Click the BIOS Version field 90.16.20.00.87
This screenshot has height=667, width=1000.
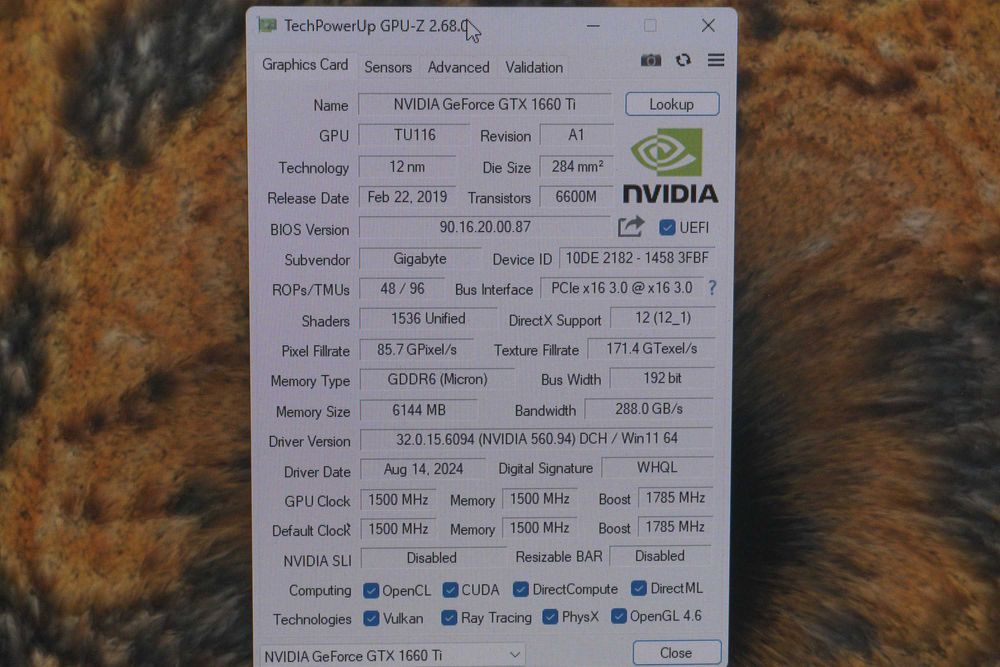click(485, 227)
